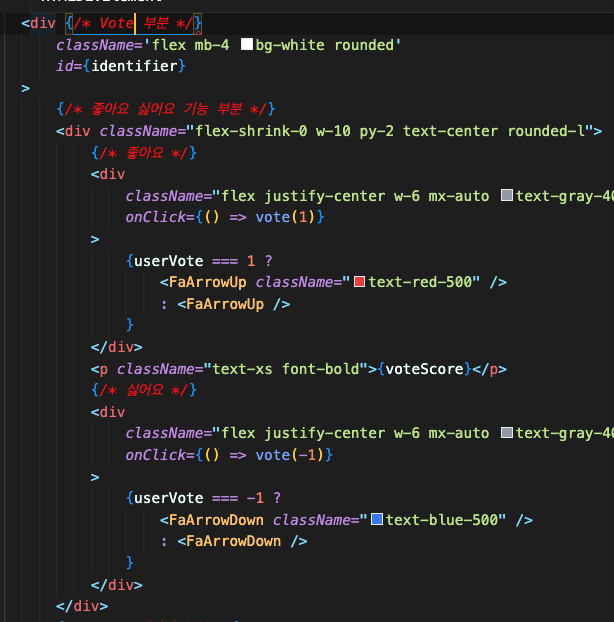The height and width of the screenshot is (622, 614).
Task: Click the '싫어요' comment line
Action: (144, 390)
